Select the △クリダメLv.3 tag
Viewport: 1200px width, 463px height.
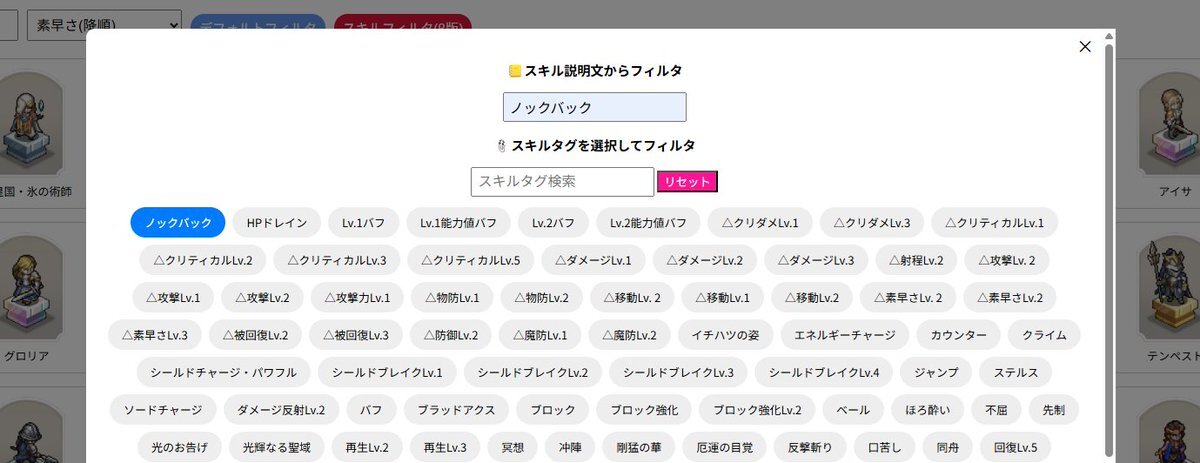871,222
